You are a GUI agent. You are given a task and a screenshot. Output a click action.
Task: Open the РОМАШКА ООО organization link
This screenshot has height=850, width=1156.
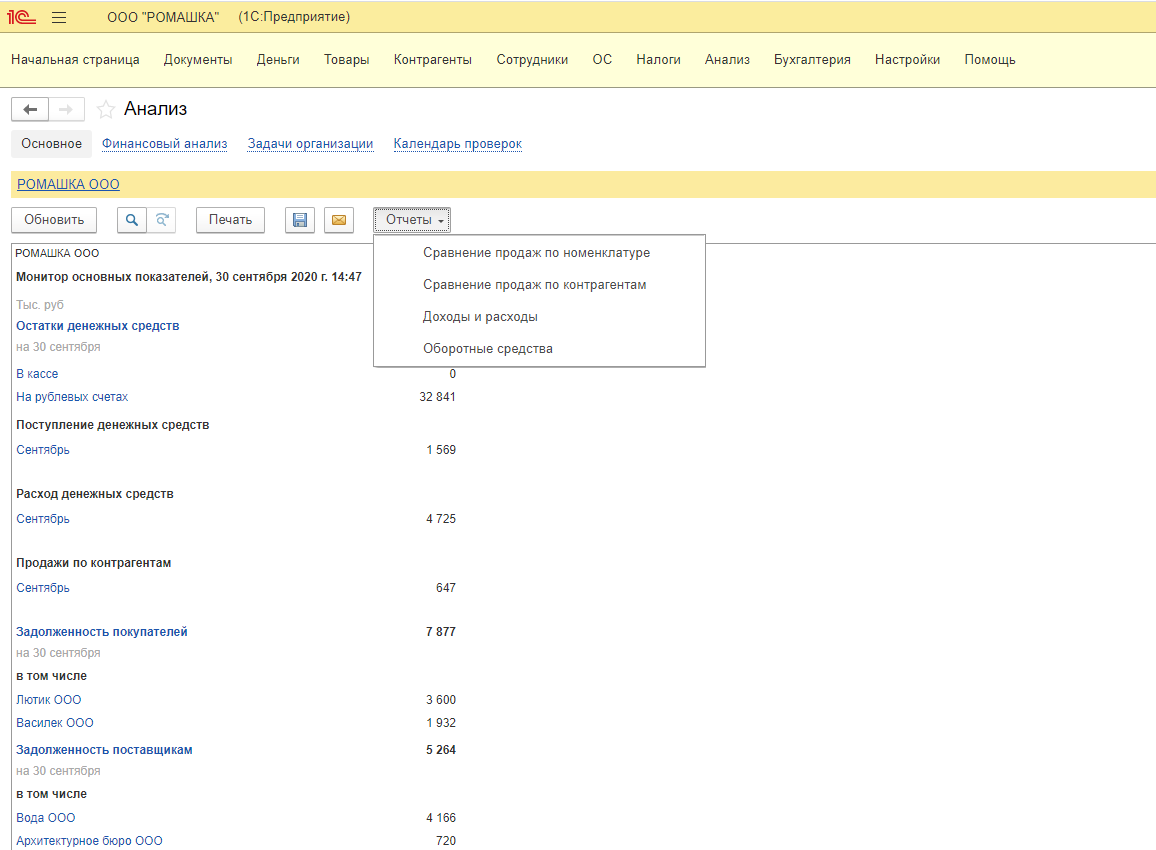pos(68,184)
